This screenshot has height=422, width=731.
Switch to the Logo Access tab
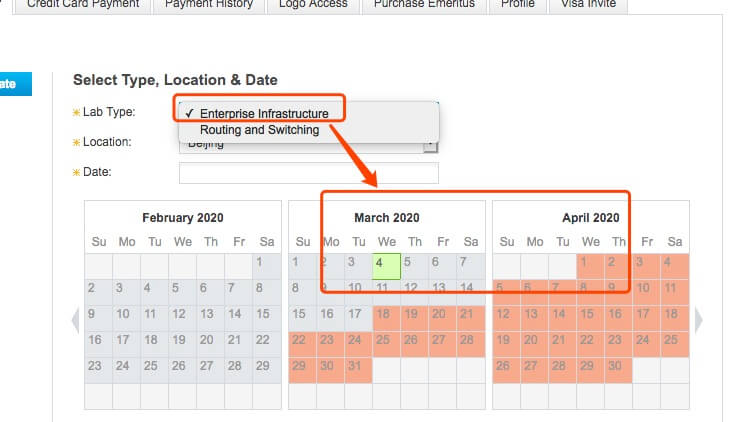pyautogui.click(x=313, y=4)
